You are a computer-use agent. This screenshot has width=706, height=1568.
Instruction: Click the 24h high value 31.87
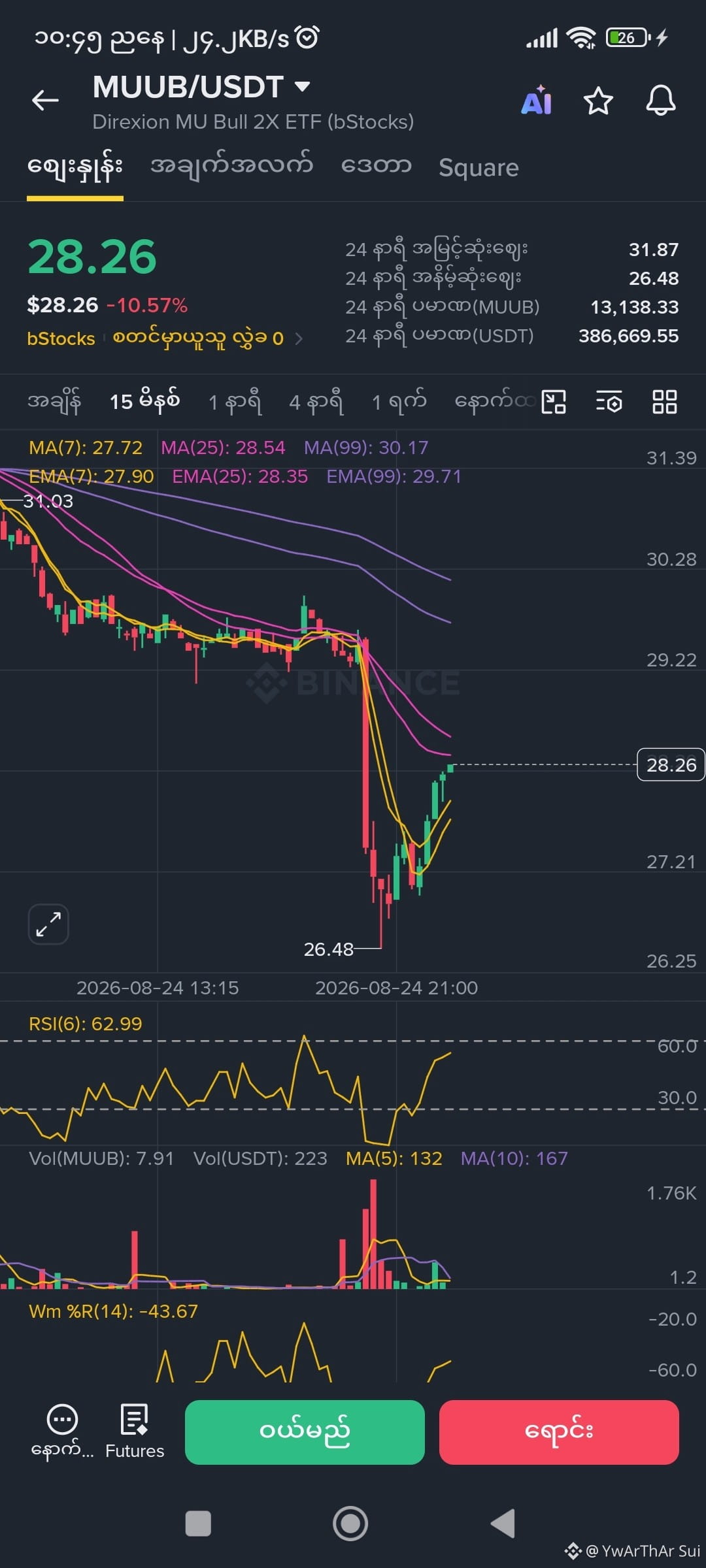(654, 250)
